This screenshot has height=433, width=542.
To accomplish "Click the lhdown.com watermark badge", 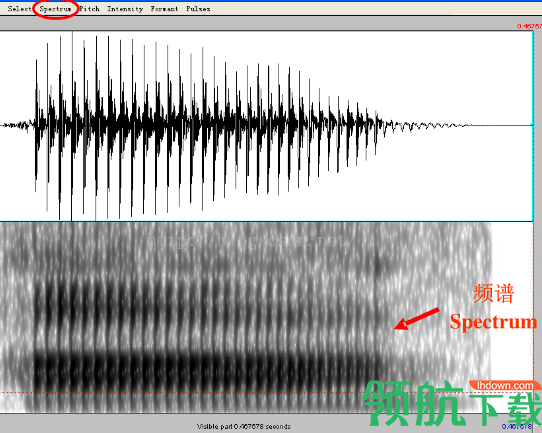I will (x=505, y=385).
